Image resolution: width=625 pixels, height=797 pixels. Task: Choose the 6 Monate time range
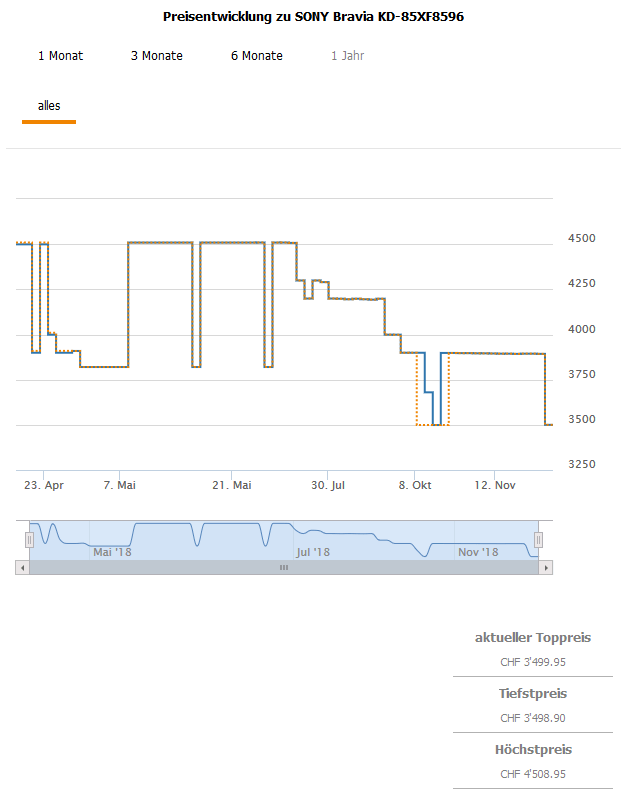coord(257,56)
